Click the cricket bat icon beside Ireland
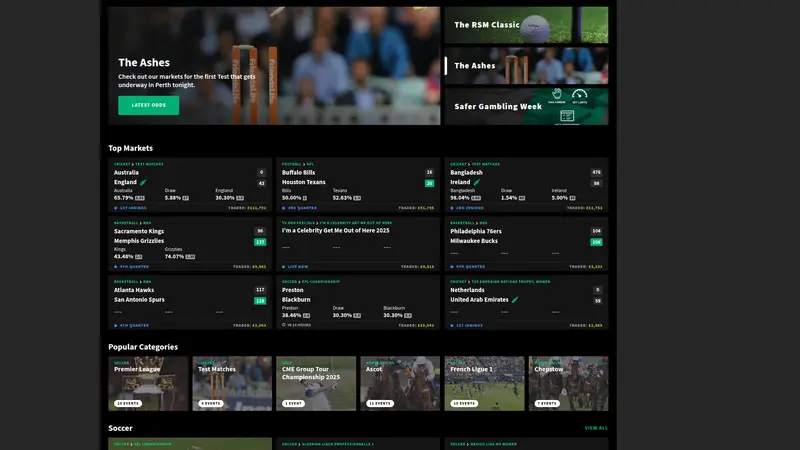The width and height of the screenshot is (800, 450). click(x=478, y=183)
